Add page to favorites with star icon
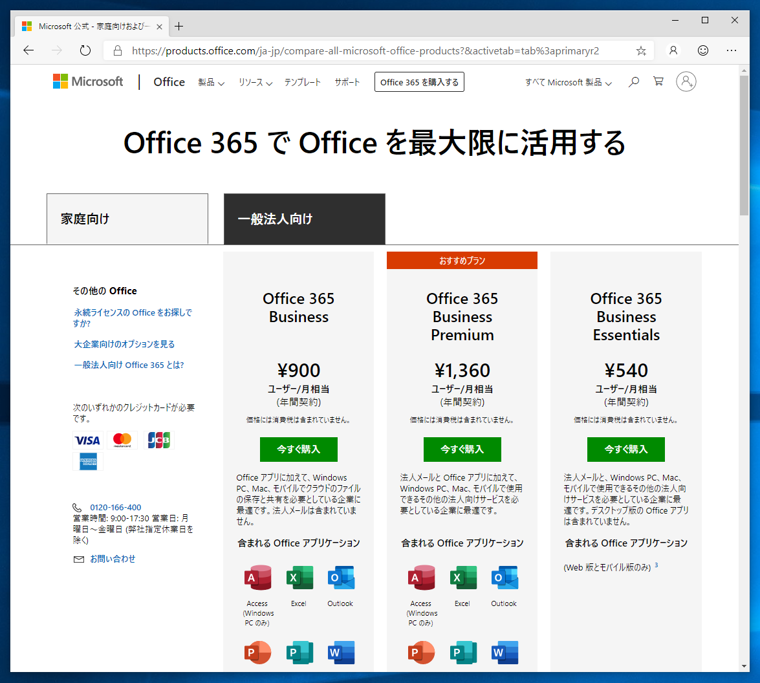This screenshot has width=760, height=683. pos(641,50)
